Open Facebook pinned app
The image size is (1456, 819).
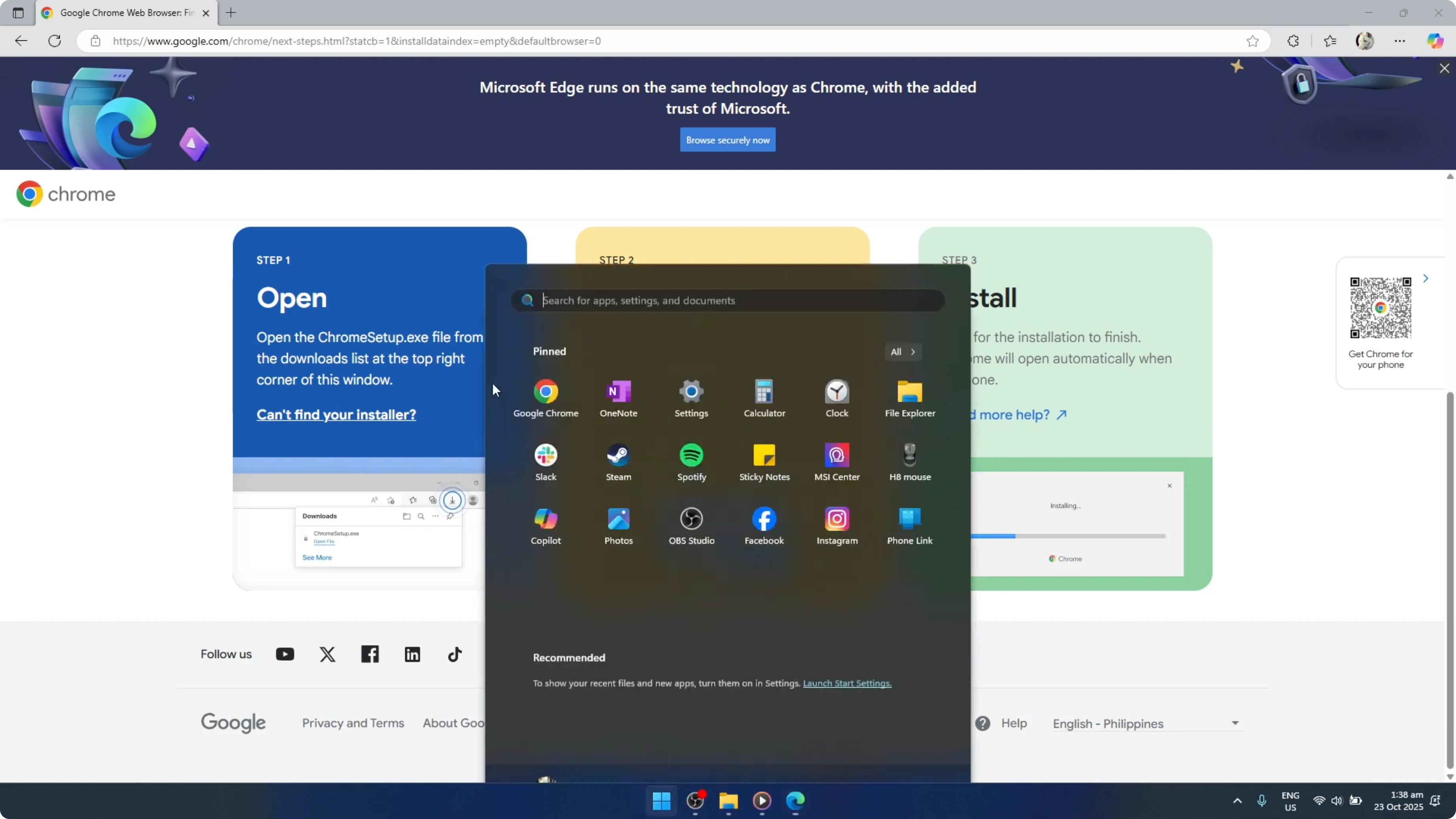(x=764, y=526)
